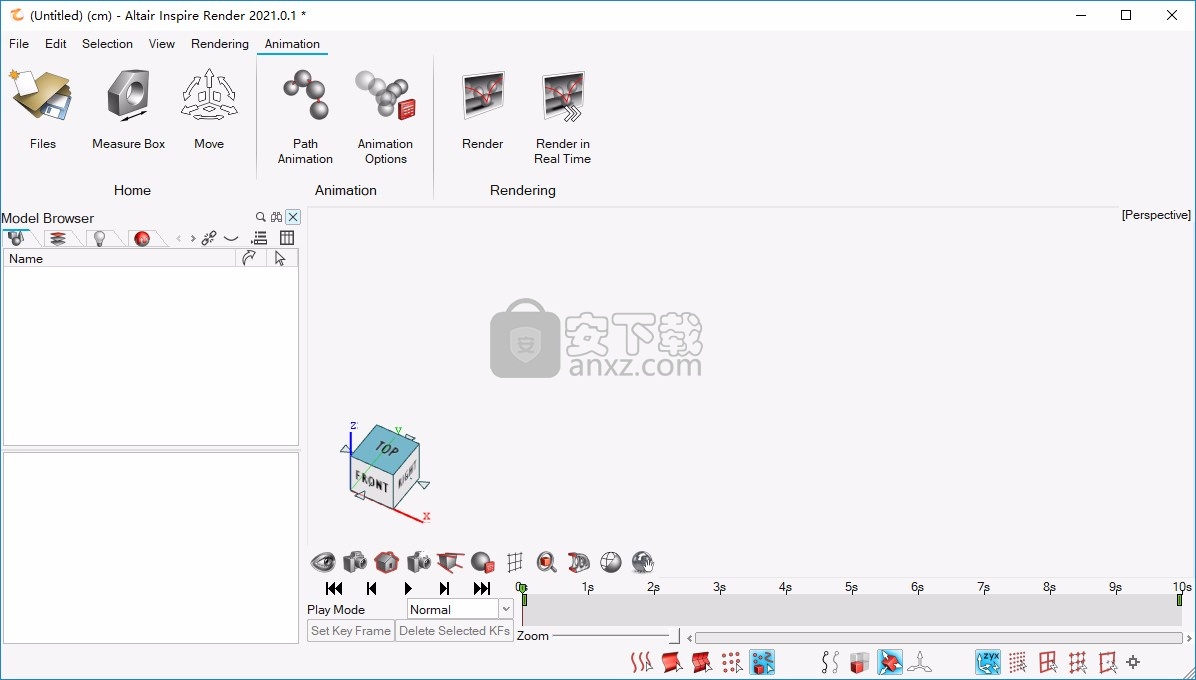Viewport: 1196px width, 680px height.
Task: Open the View menu
Action: tap(162, 43)
